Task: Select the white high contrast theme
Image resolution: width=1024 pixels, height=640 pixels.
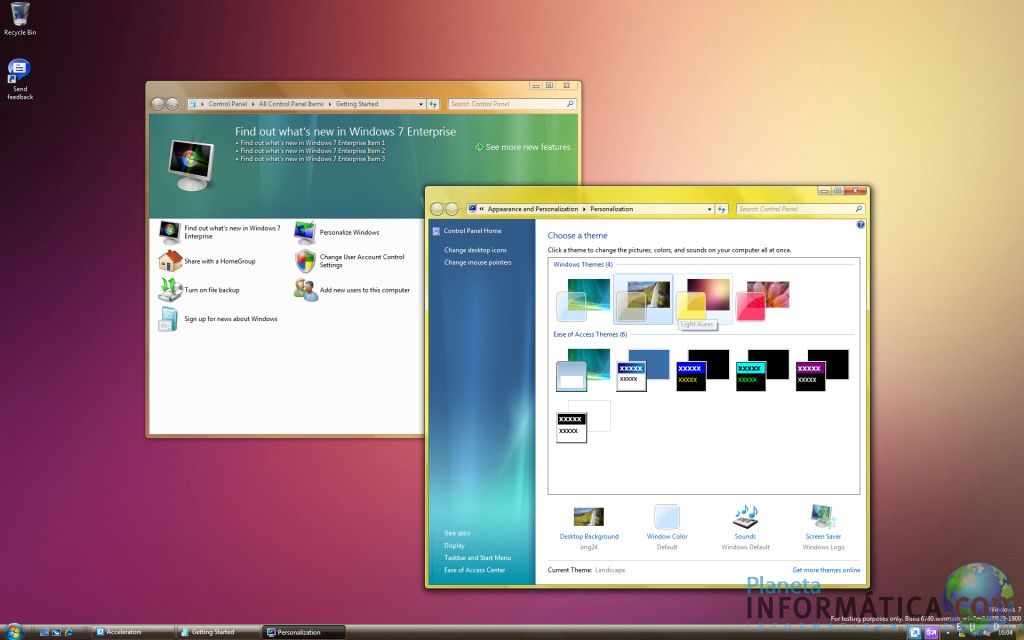Action: (583, 422)
